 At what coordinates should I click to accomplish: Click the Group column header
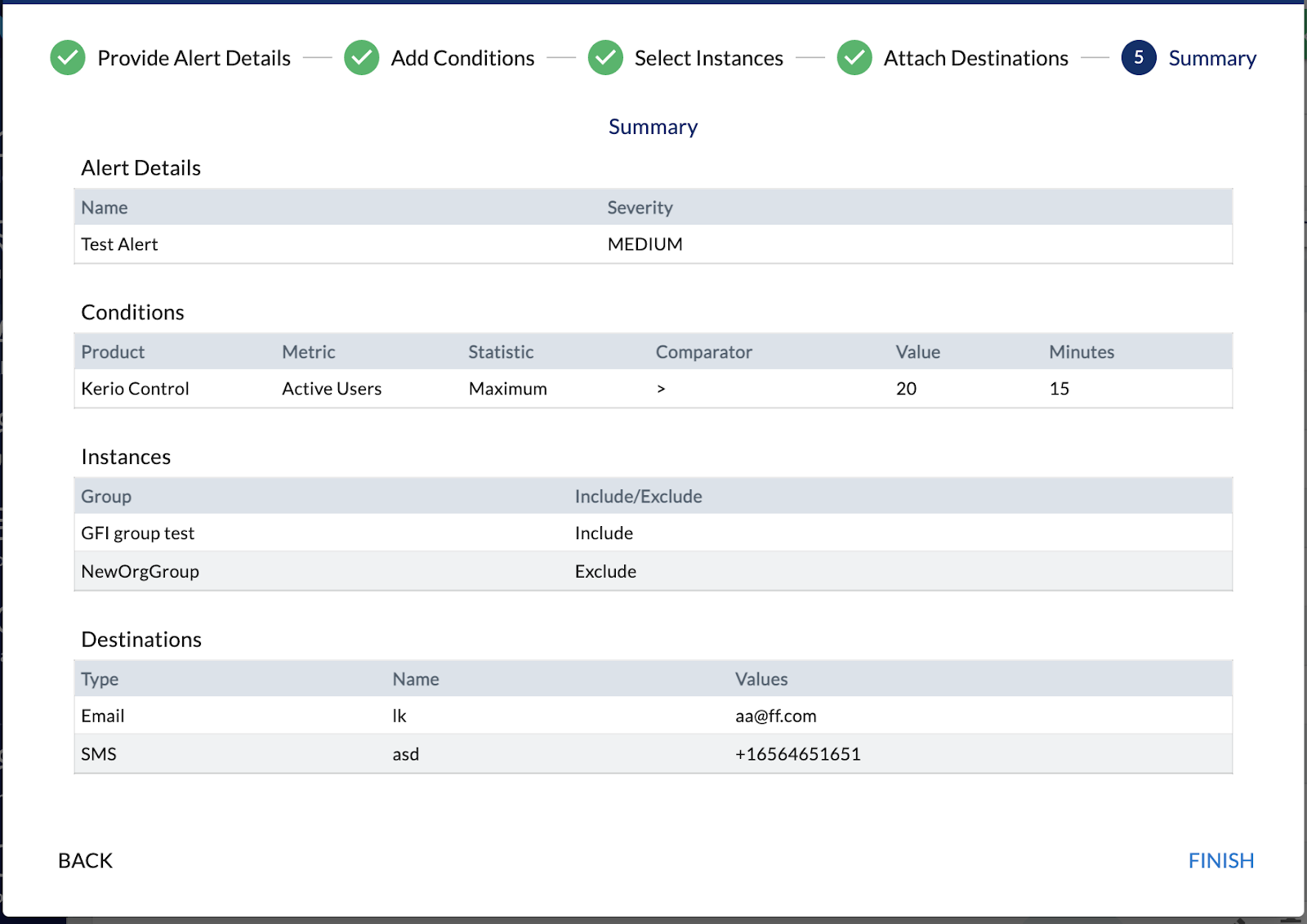coord(106,497)
